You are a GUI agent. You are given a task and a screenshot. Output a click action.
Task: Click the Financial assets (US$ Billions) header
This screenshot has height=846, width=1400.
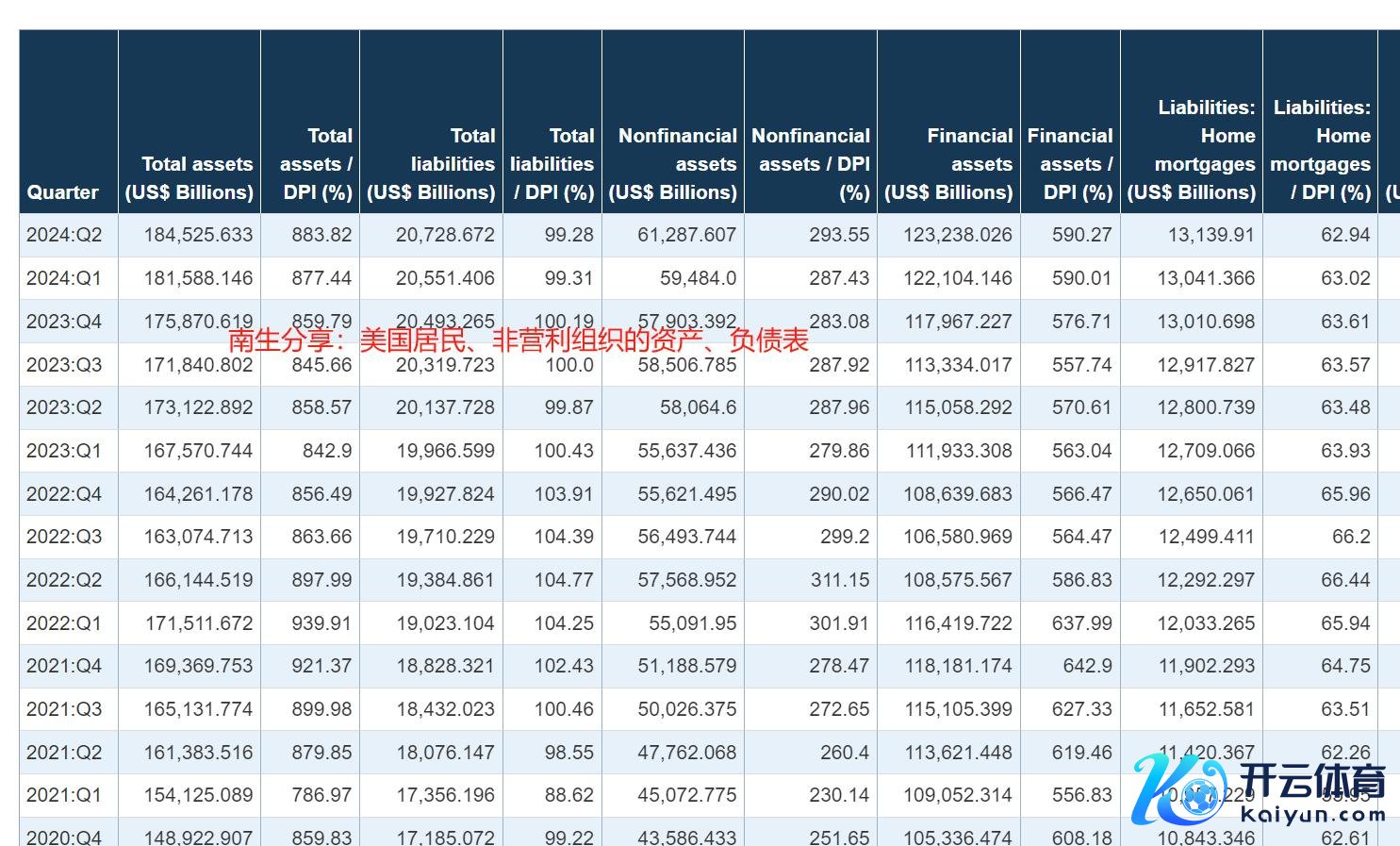[948, 164]
